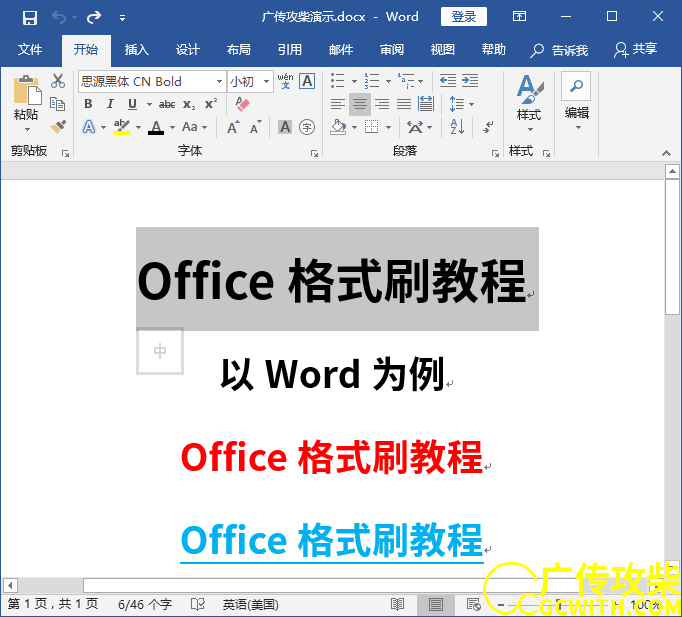The height and width of the screenshot is (617, 682).
Task: Open font color dropdown arrow
Action: (172, 127)
